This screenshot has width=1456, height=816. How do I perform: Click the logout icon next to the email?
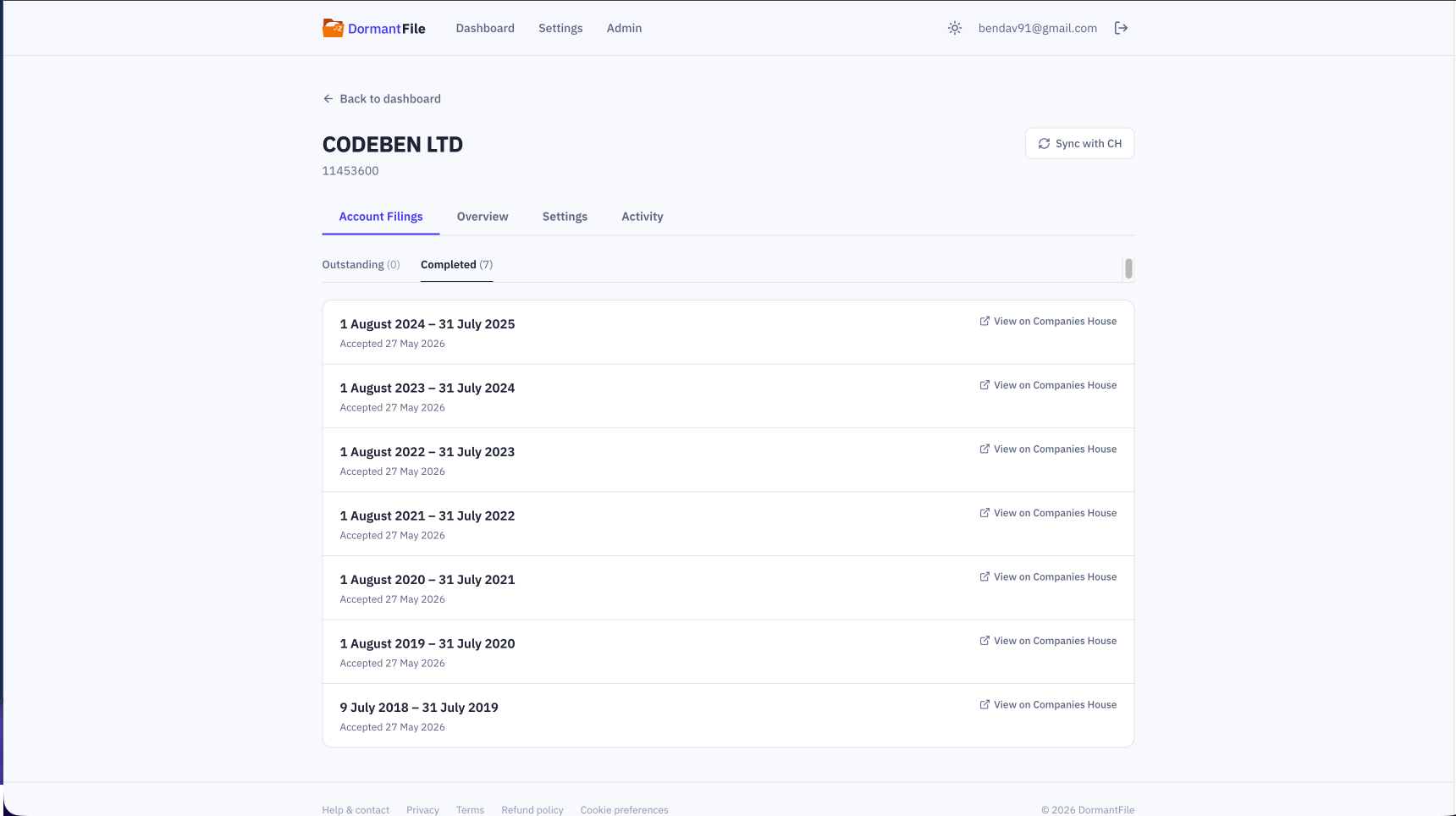(x=1121, y=28)
